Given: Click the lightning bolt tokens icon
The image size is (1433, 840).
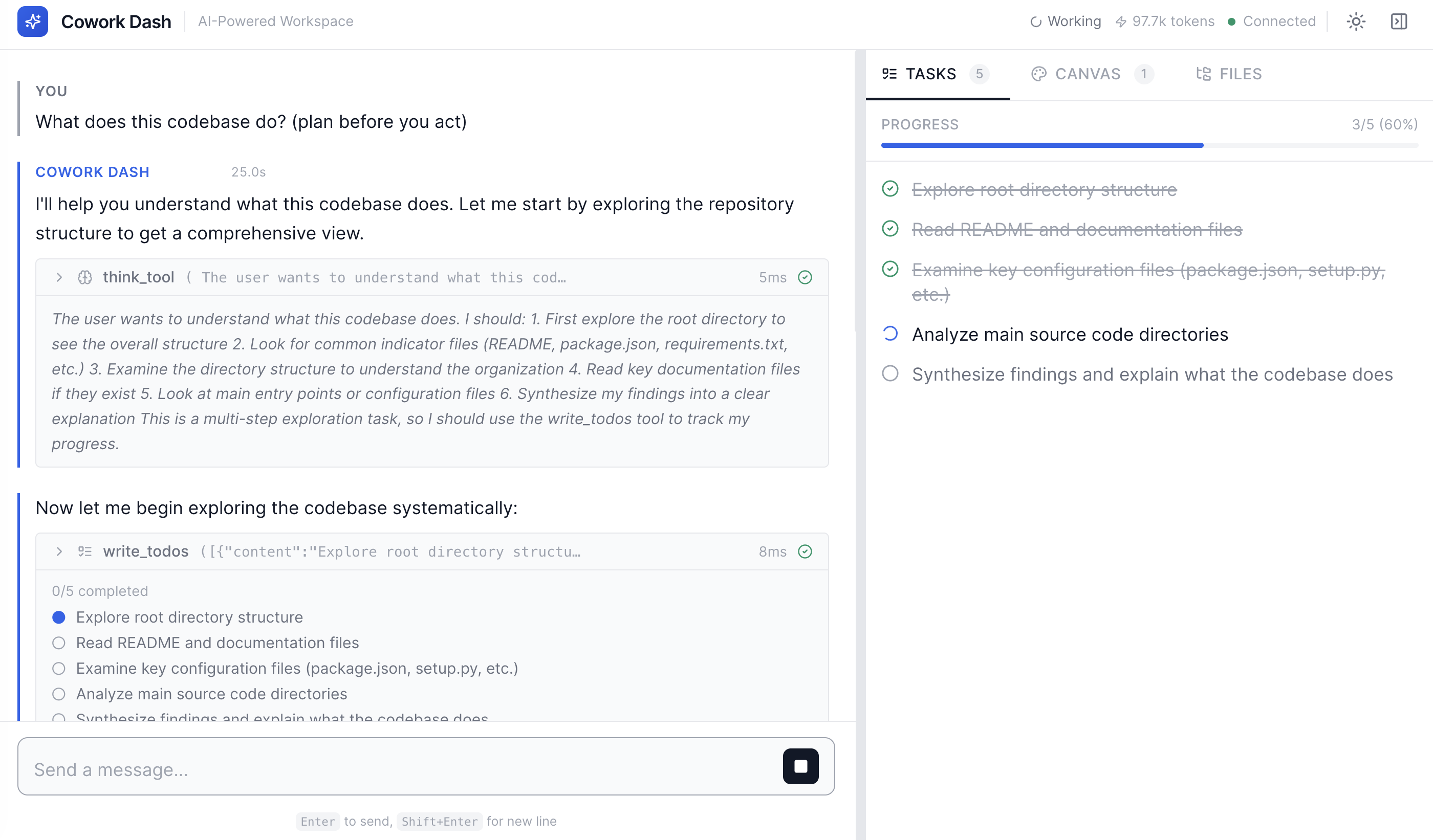Looking at the screenshot, I should pos(1121,21).
